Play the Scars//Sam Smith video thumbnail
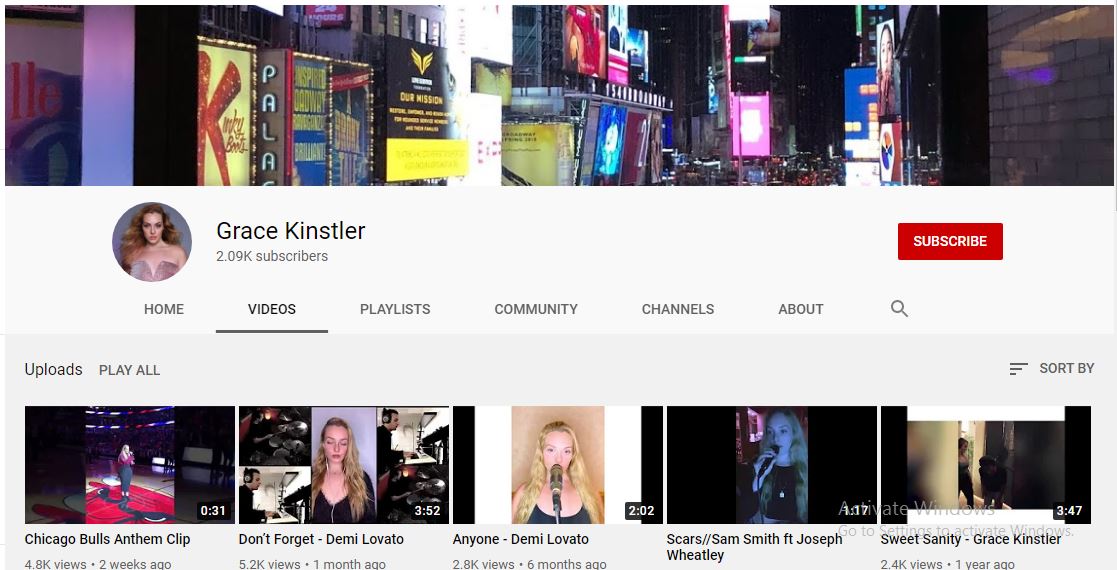 tap(771, 465)
